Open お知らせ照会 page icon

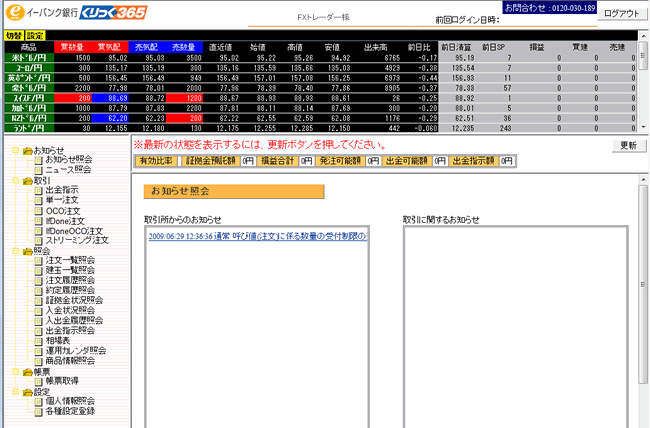[x=39, y=160]
